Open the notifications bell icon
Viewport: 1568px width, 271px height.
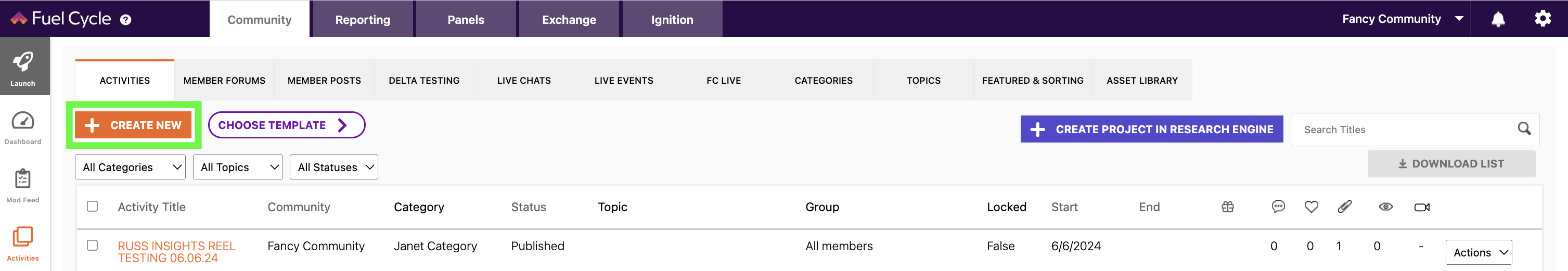pyautogui.click(x=1498, y=19)
